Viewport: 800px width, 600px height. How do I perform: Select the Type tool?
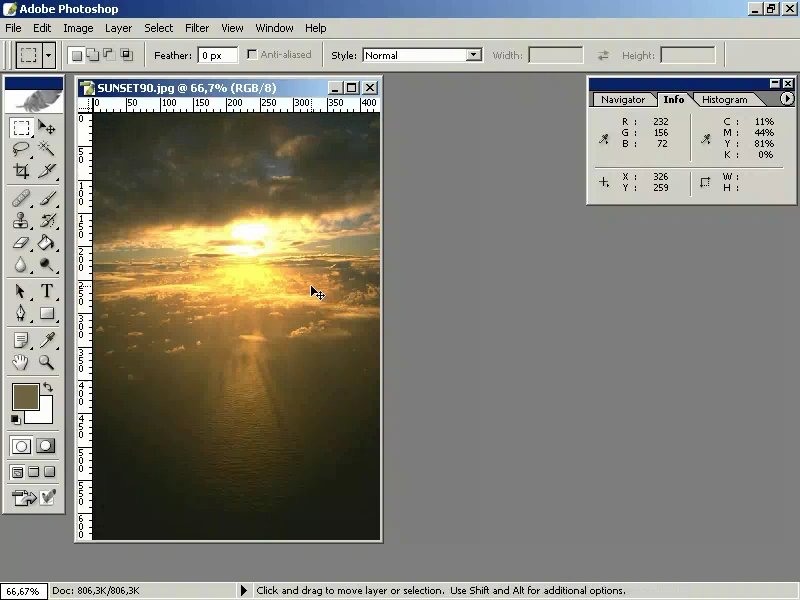[46, 291]
